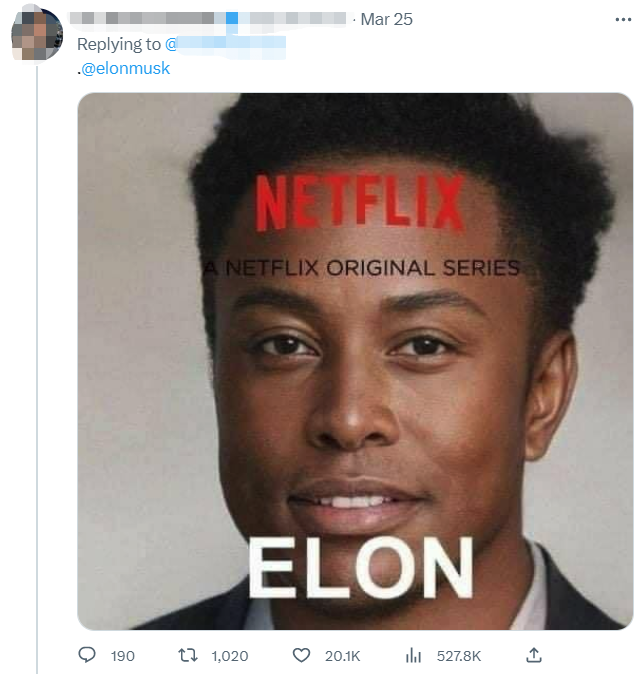Like the tweet with the heart icon
The width and height of the screenshot is (642, 674).
pos(301,655)
